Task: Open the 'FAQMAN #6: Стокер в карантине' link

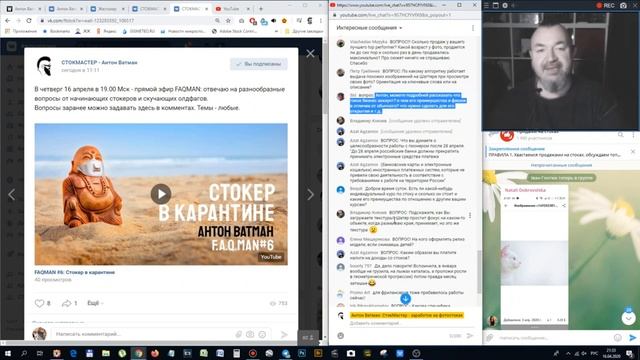Action: coord(74,272)
